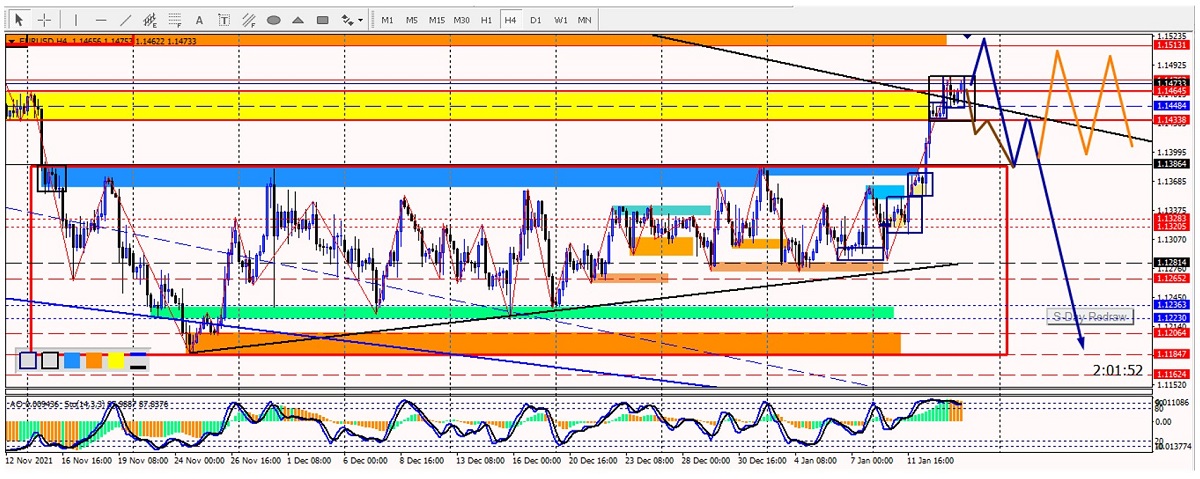Select the W1 weekly timeframe

click(x=560, y=20)
